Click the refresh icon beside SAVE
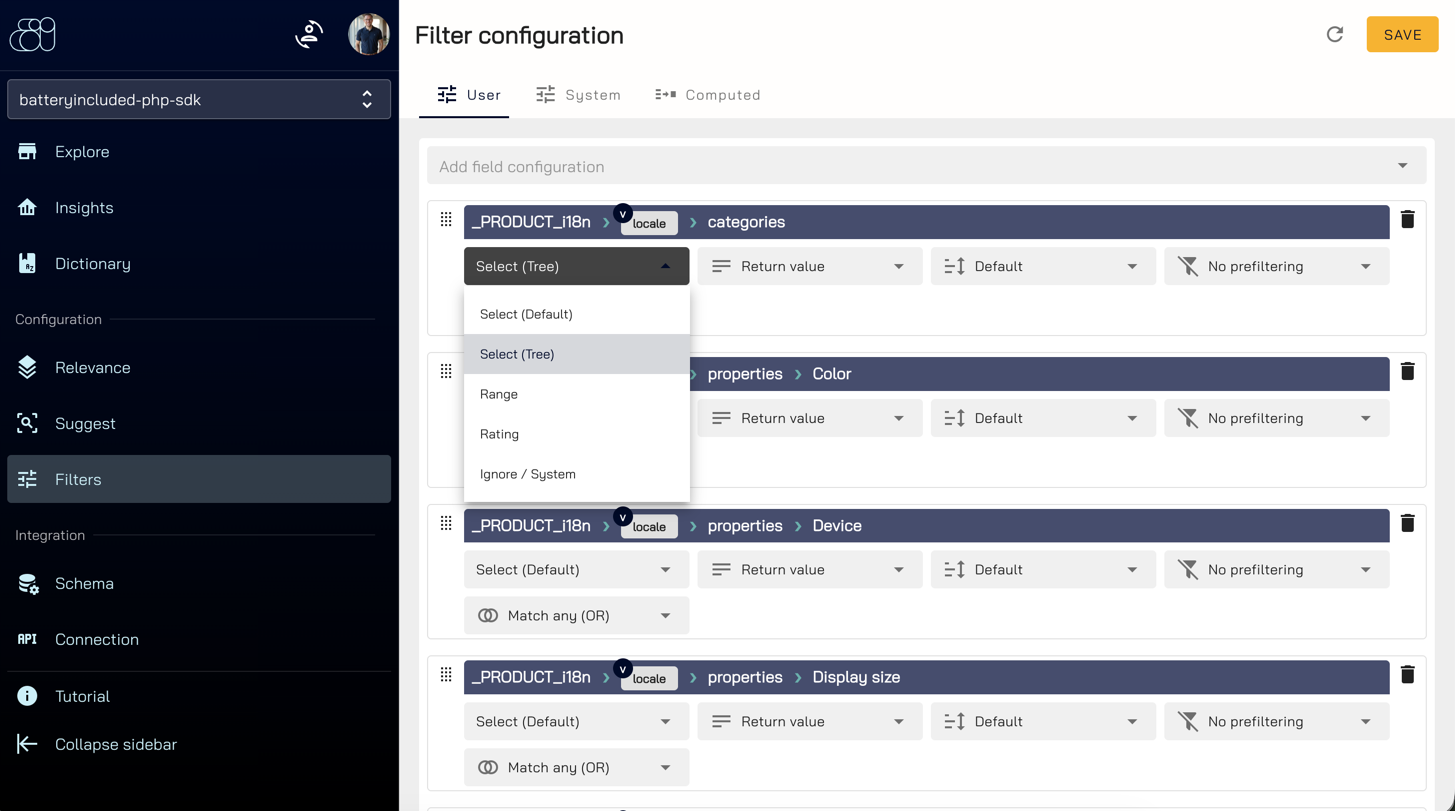 tap(1334, 35)
